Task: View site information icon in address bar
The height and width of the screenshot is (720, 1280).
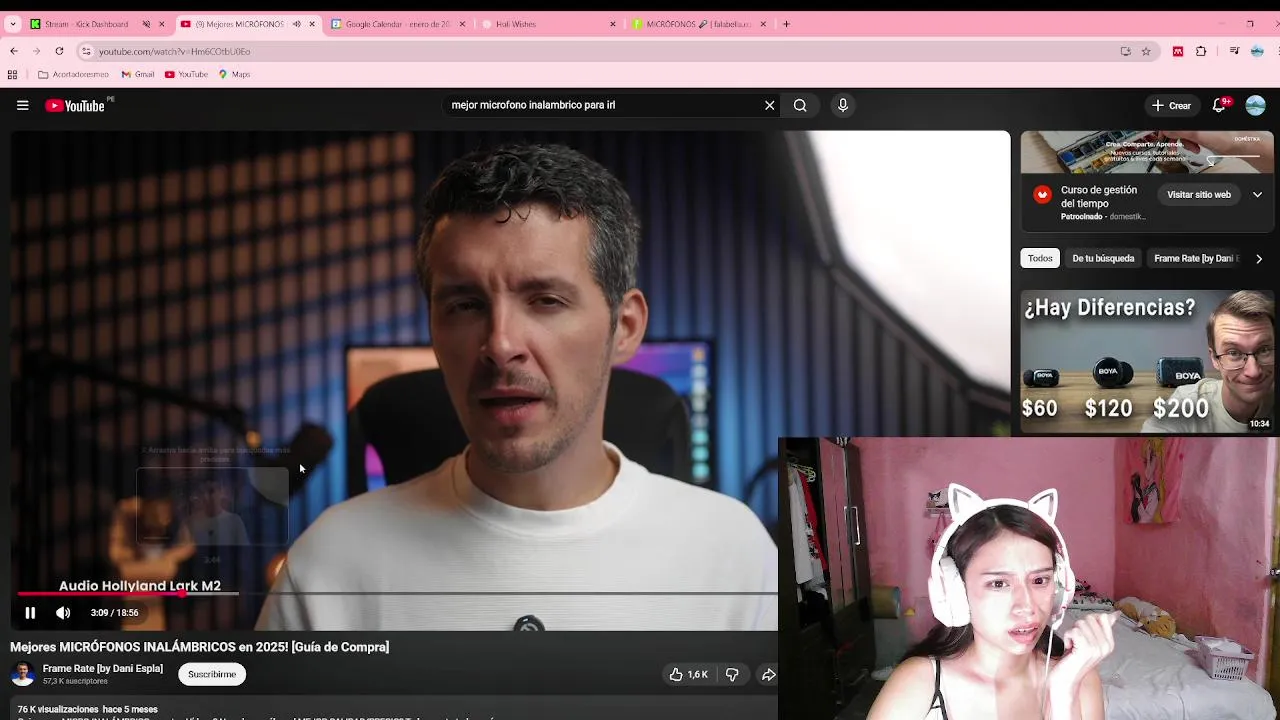Action: coord(86,51)
